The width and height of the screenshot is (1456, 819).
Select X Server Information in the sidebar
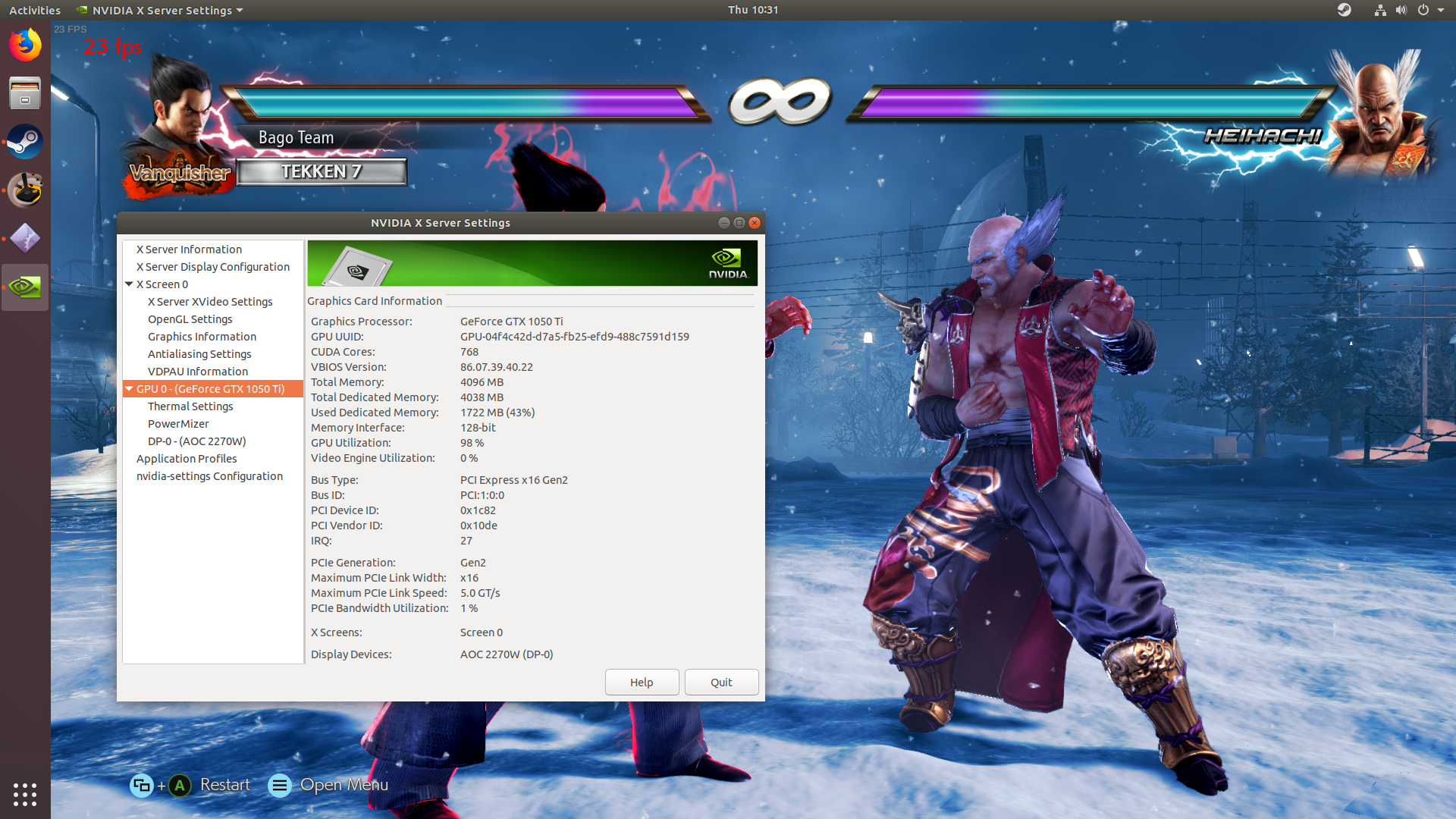point(189,249)
